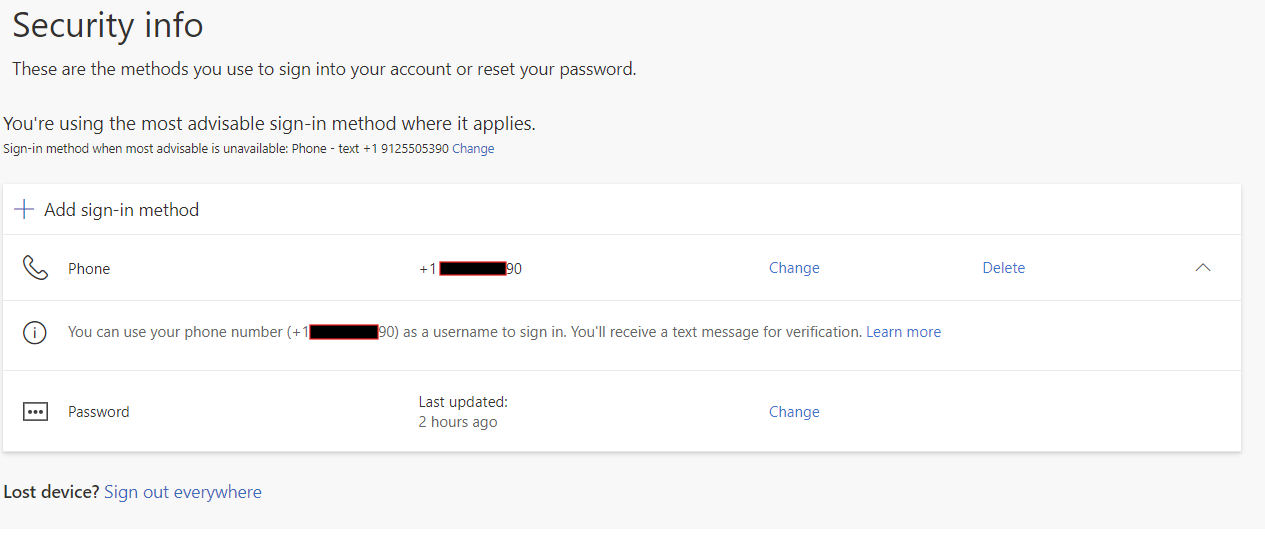Change the default text sign-in method
Screen dimensions: 1265x540
tap(473, 149)
